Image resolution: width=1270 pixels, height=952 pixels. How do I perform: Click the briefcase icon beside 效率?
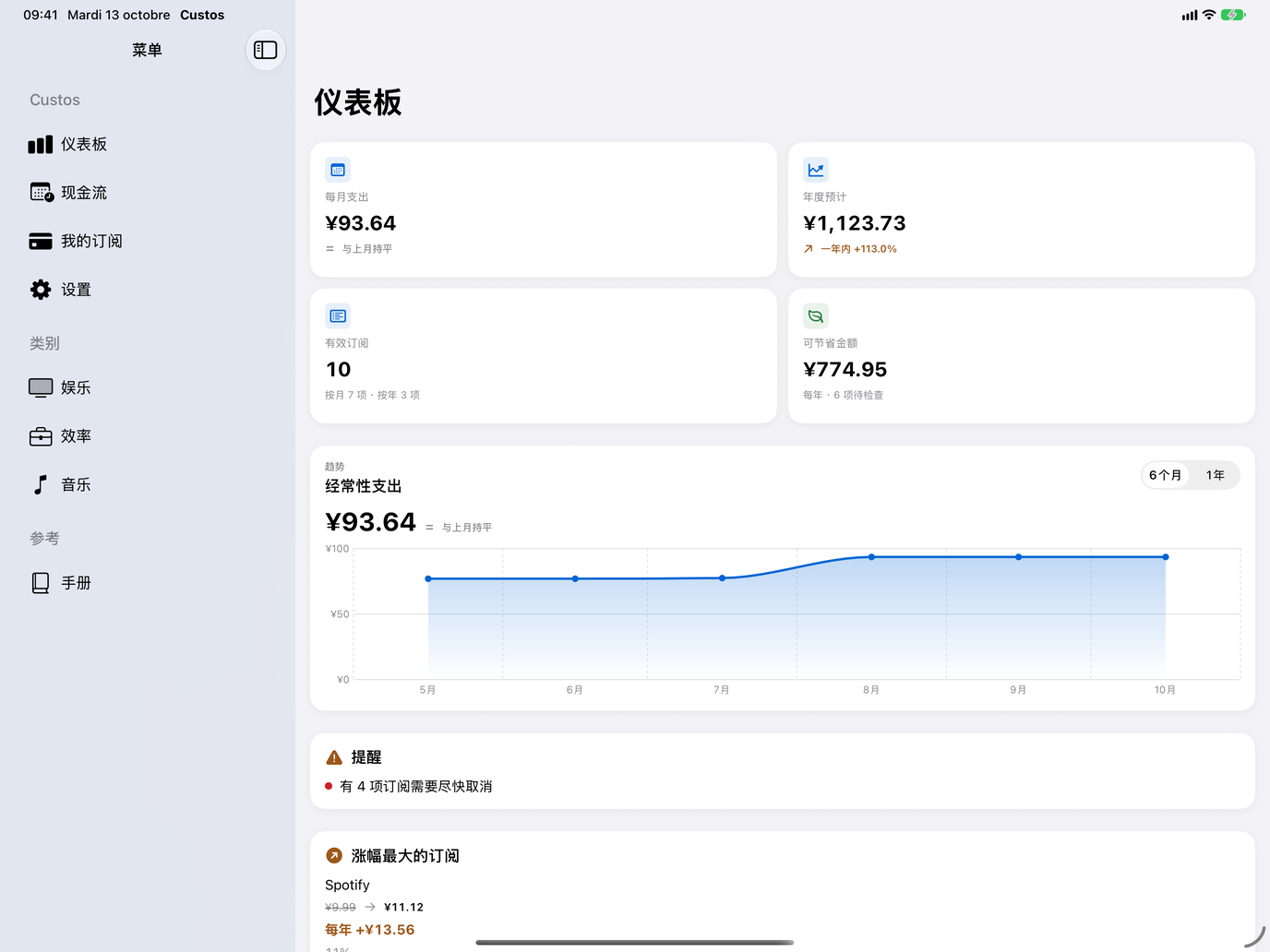coord(41,436)
